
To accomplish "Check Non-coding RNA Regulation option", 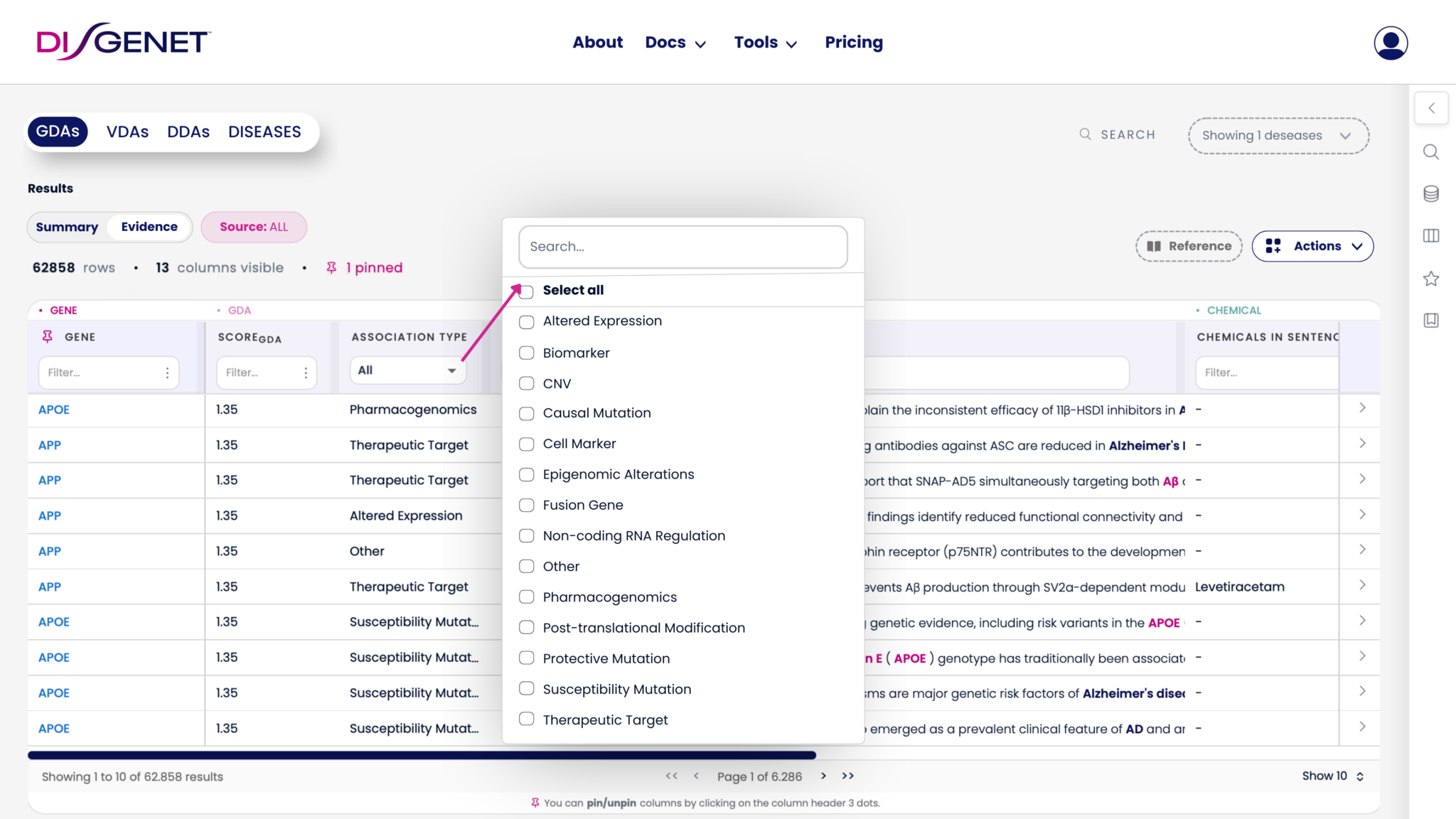I will (x=526, y=535).
